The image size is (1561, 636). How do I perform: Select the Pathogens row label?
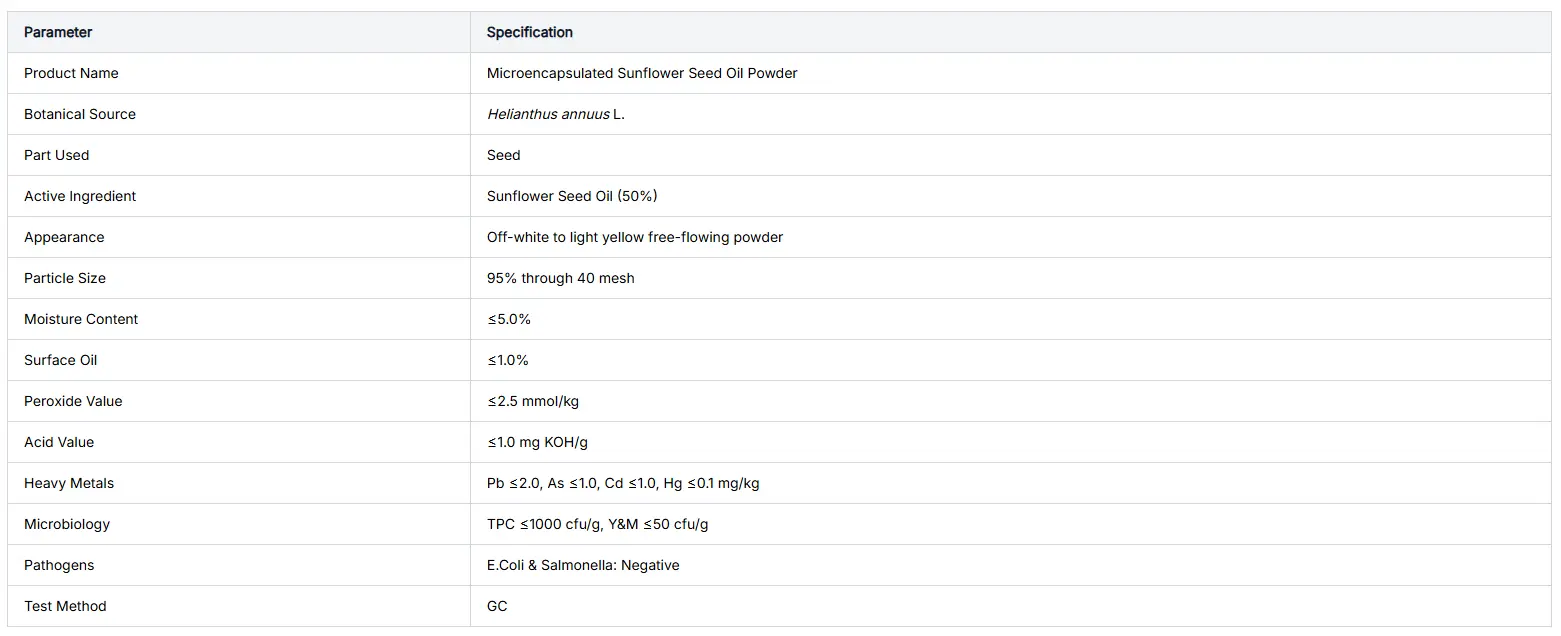(59, 565)
